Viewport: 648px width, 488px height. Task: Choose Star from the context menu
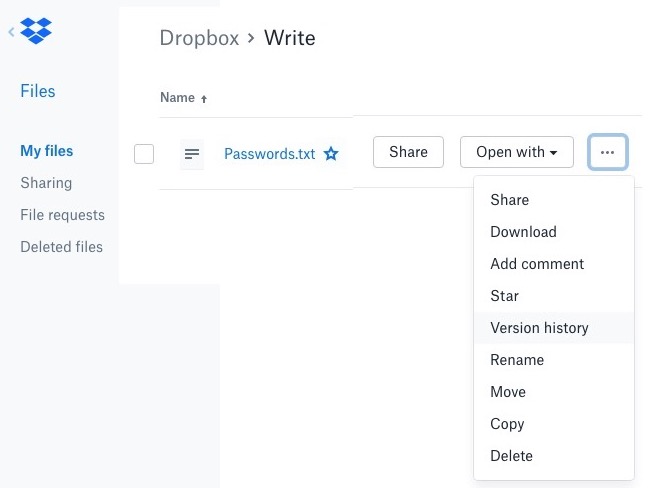pos(554,296)
